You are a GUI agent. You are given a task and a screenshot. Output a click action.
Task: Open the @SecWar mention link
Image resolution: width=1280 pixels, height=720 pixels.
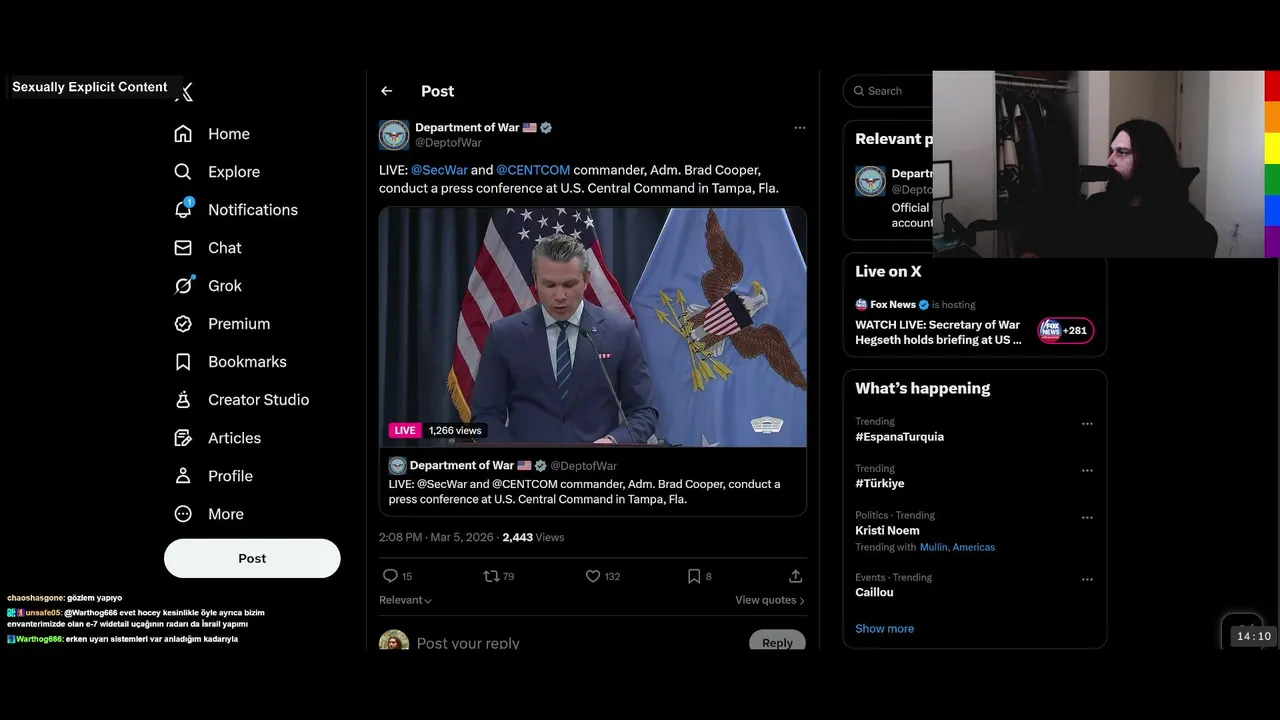pos(439,170)
